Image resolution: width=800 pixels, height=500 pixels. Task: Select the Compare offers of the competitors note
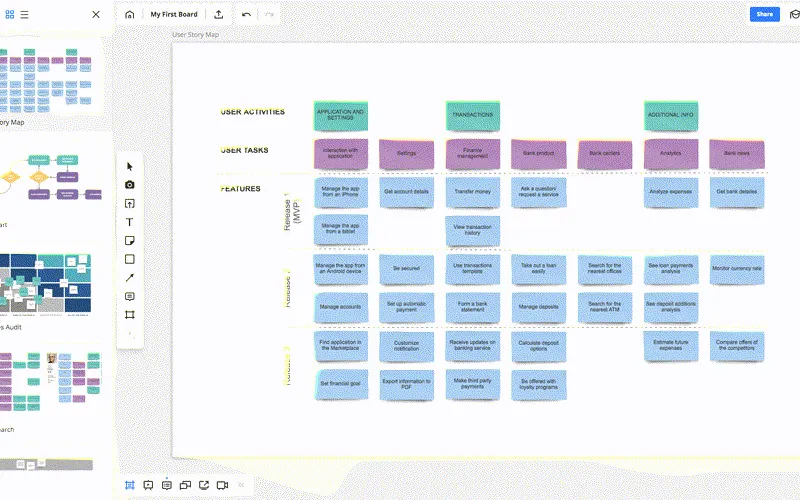[737, 346]
